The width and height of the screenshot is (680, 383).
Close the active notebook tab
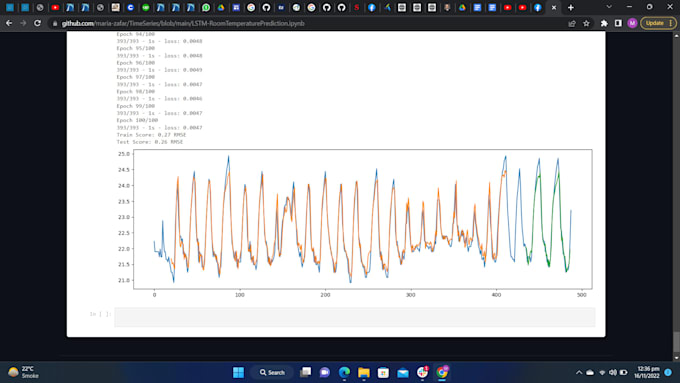[554, 7]
